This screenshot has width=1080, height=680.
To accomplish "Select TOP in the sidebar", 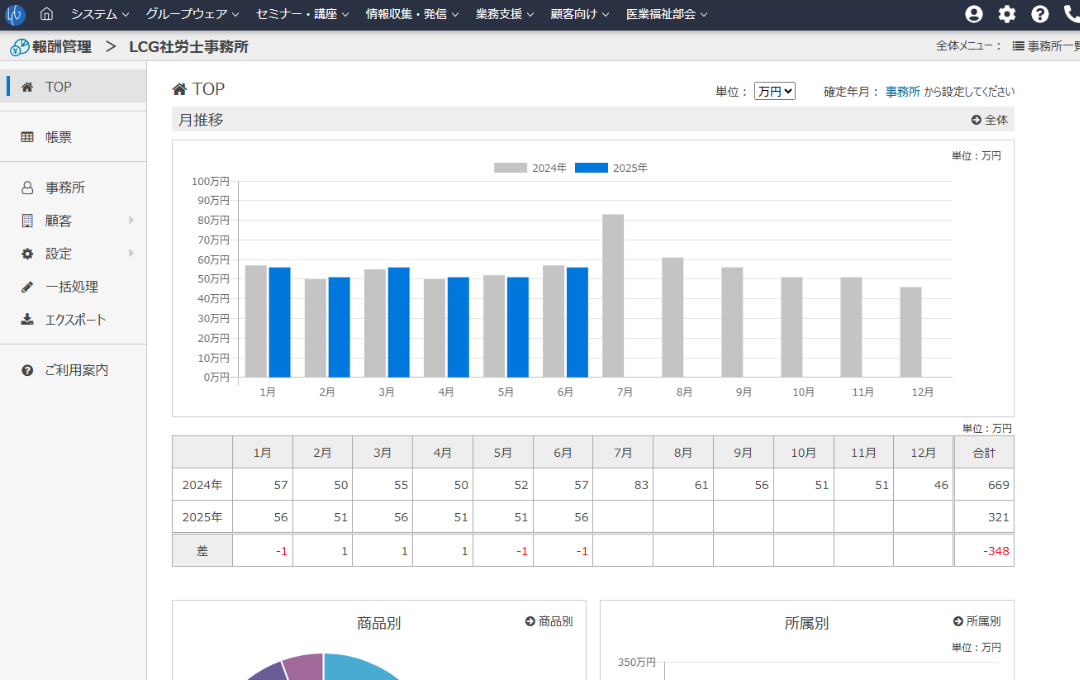I will click(x=73, y=87).
